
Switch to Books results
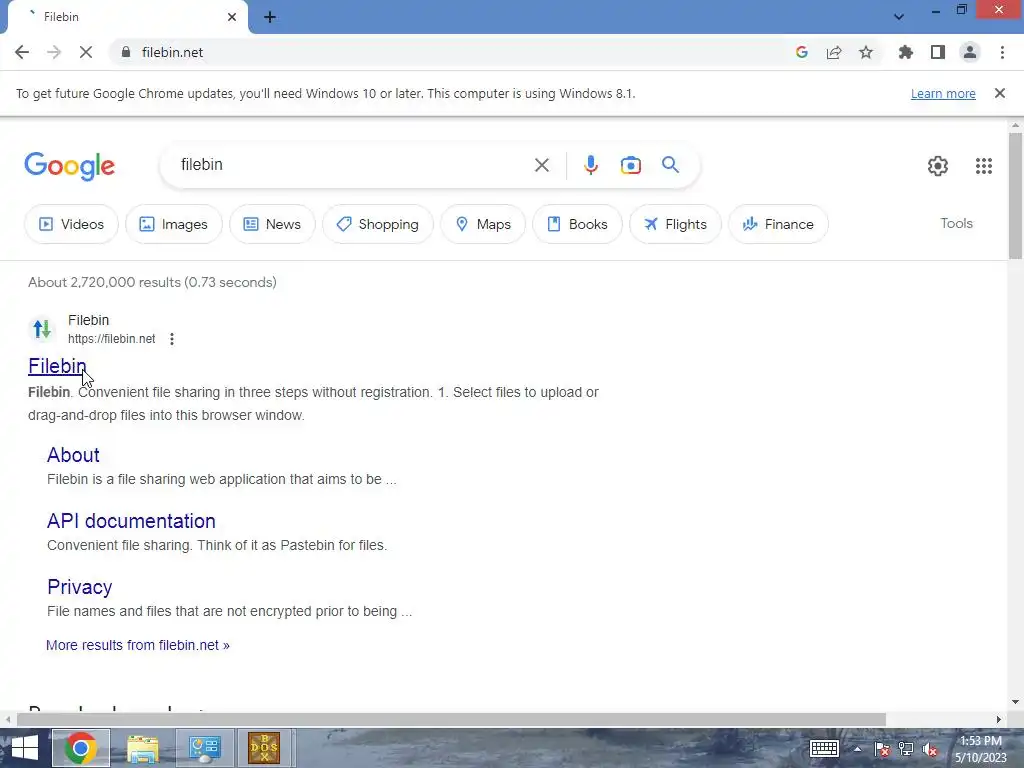[x=577, y=224]
